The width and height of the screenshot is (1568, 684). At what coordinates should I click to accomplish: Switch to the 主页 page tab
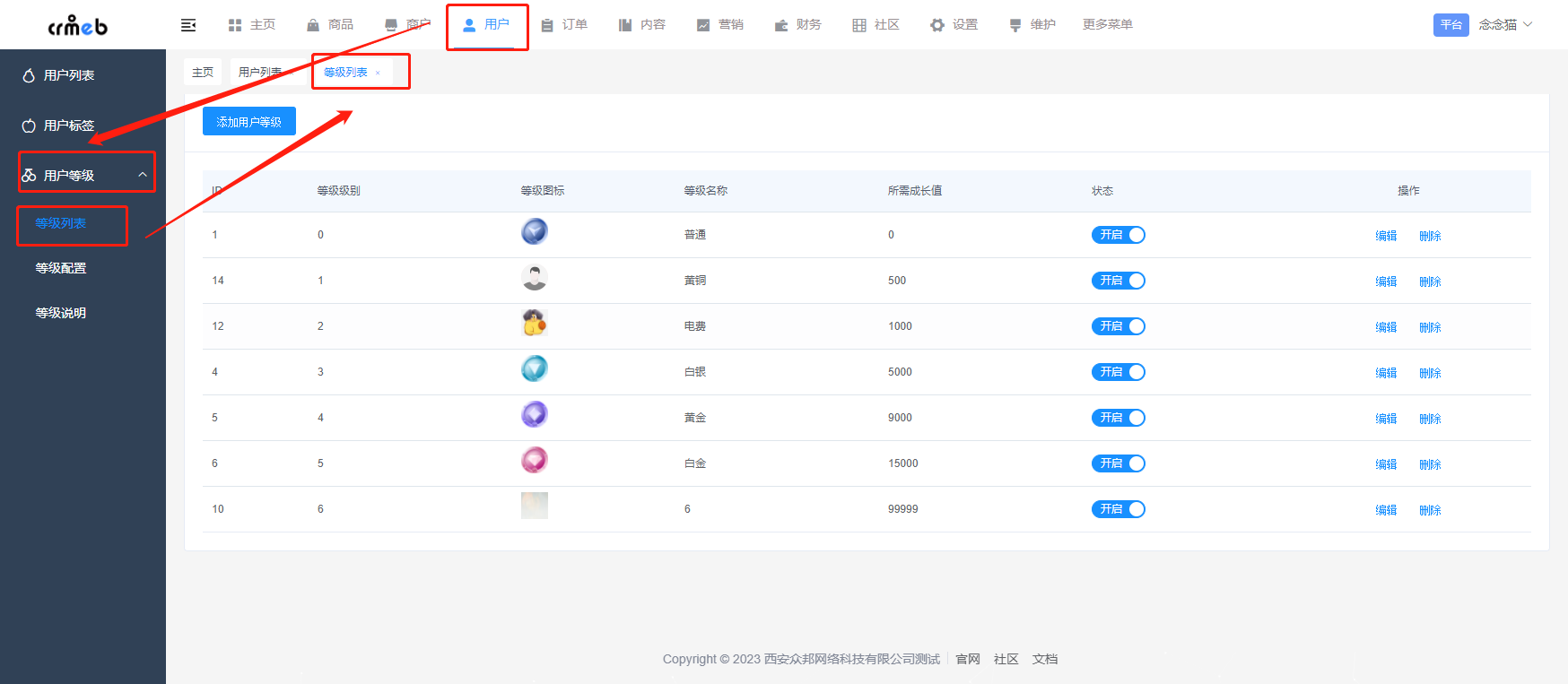(203, 73)
